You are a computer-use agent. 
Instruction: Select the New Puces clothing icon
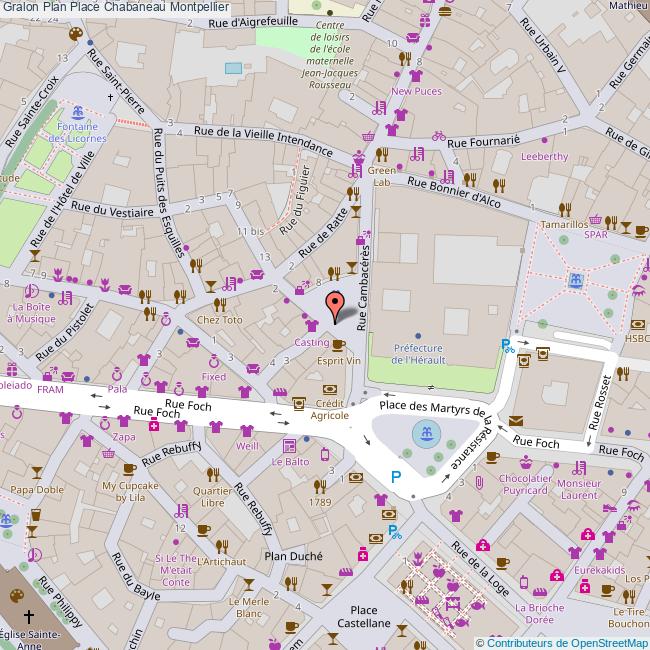pyautogui.click(x=417, y=74)
